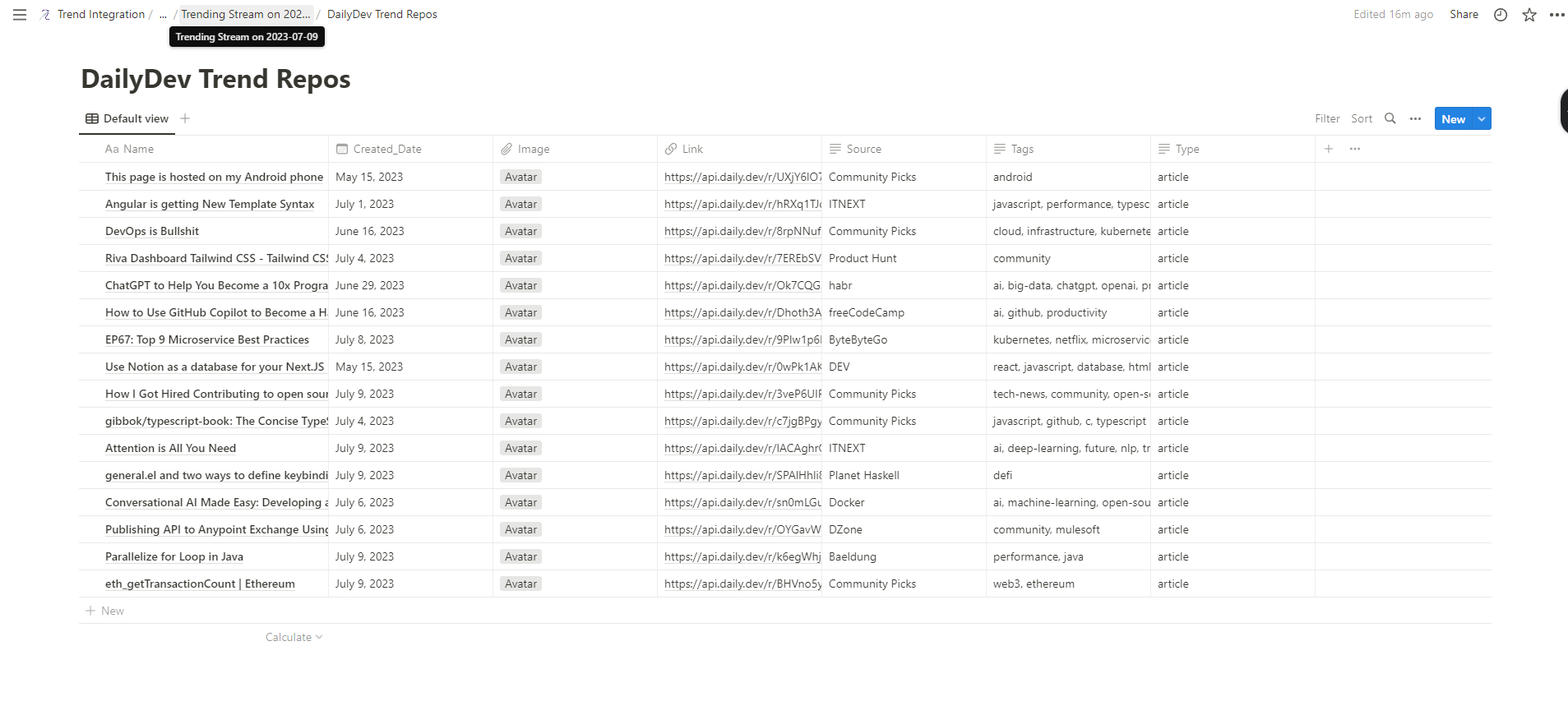Open 'How to Use GitHub Copilot' entry
The image size is (1568, 706).
[216, 312]
